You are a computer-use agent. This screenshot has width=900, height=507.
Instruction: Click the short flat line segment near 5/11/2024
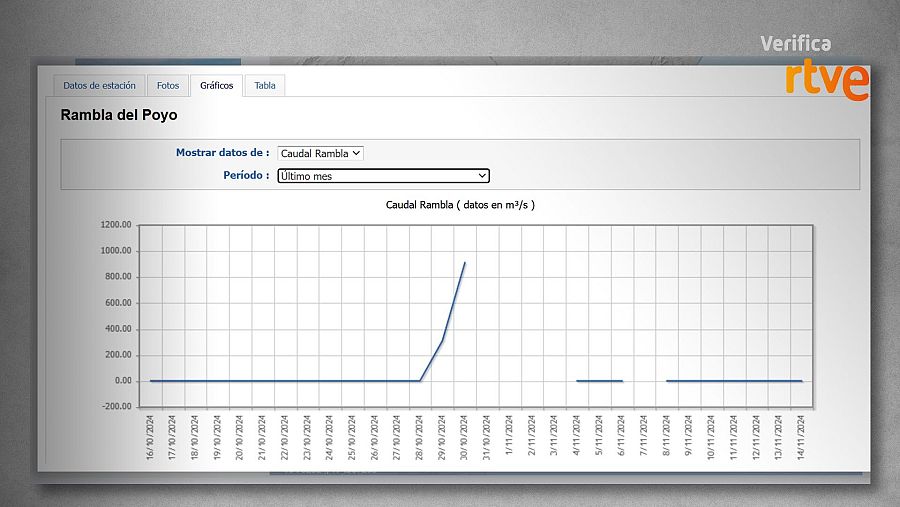pyautogui.click(x=600, y=381)
